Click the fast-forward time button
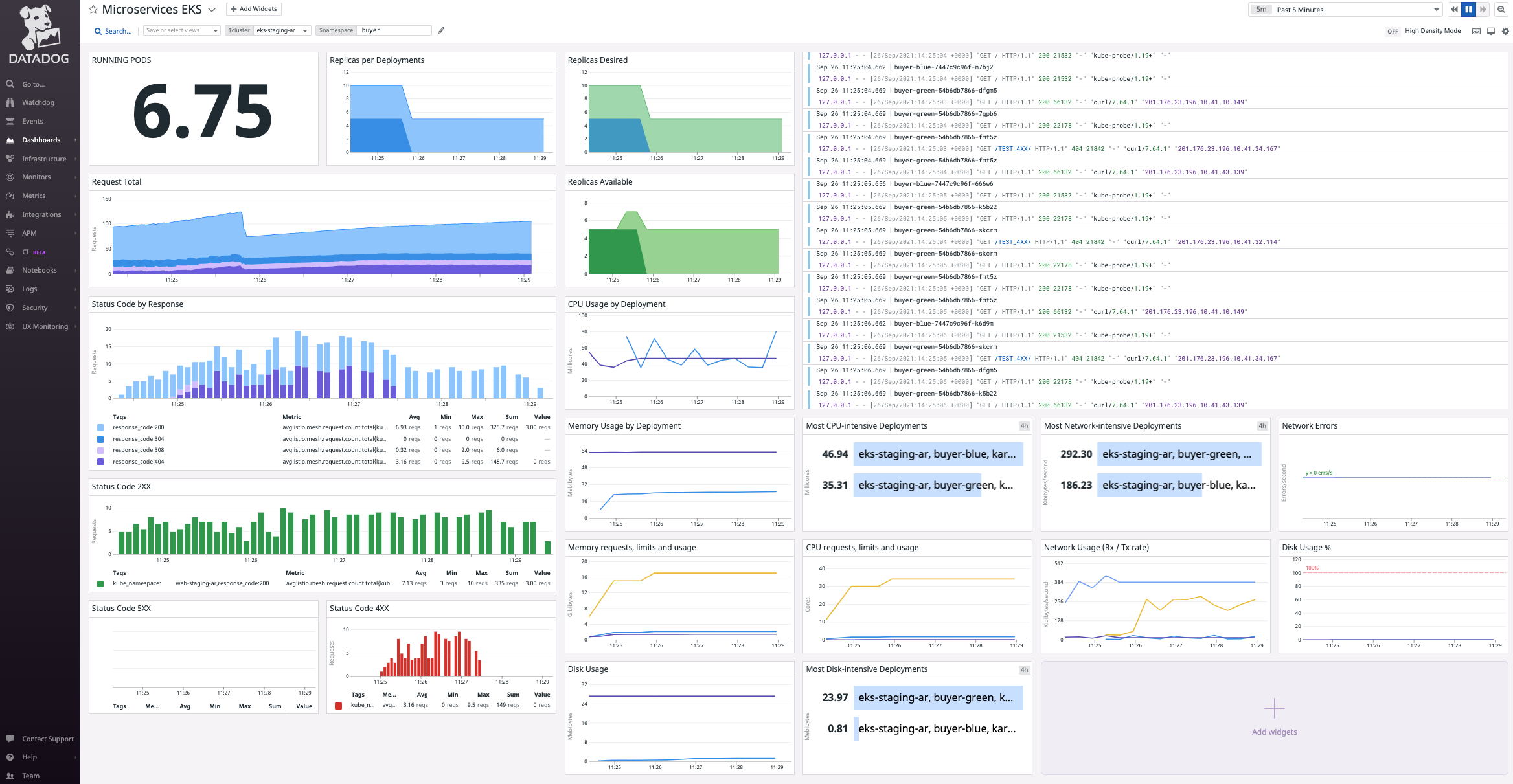The image size is (1513, 784). tap(1483, 10)
